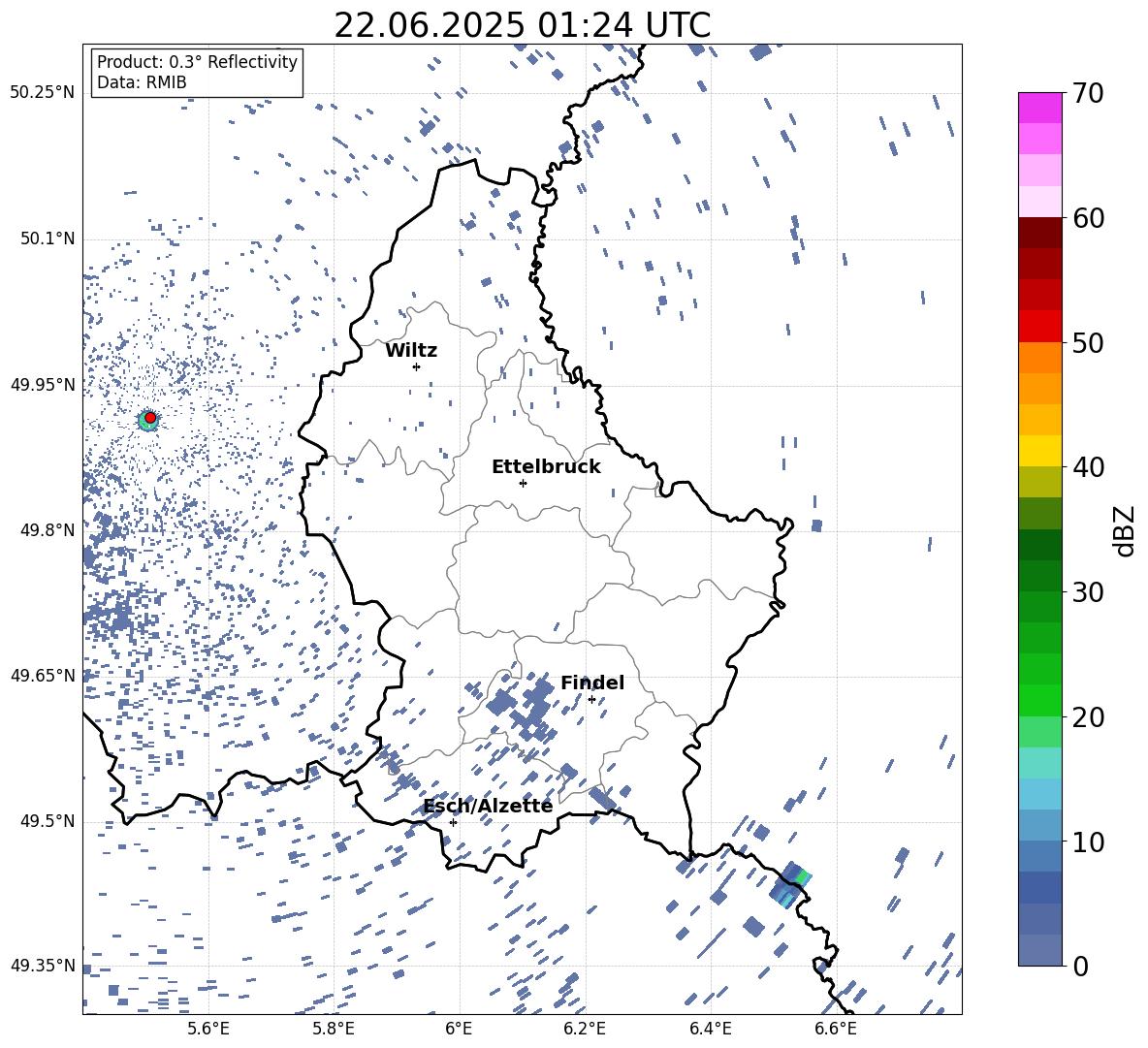This screenshot has width=1148, height=1048.
Task: Click the red radar site marker
Action: click(x=150, y=418)
